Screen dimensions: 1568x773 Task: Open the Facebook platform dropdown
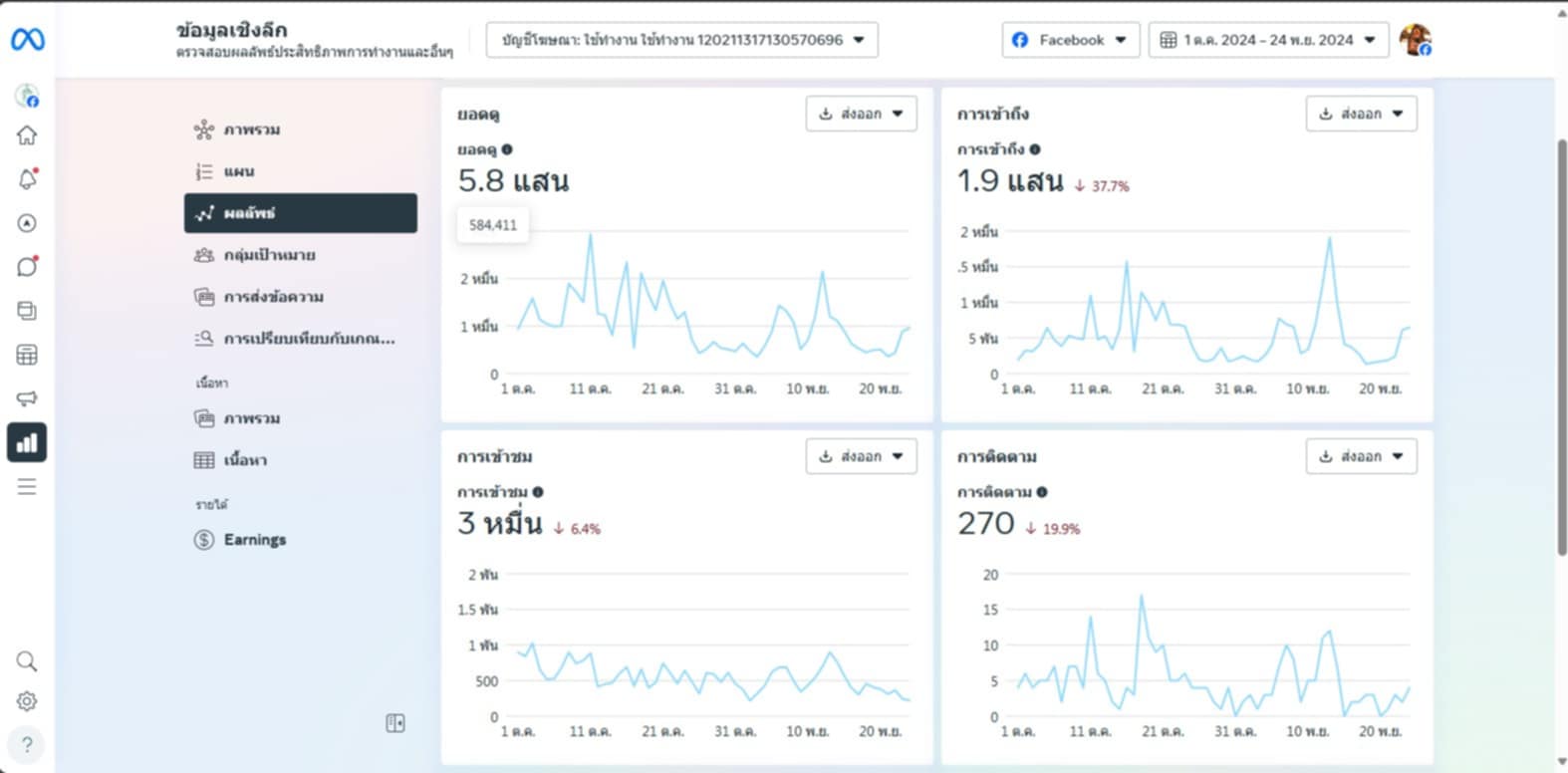click(x=1070, y=40)
